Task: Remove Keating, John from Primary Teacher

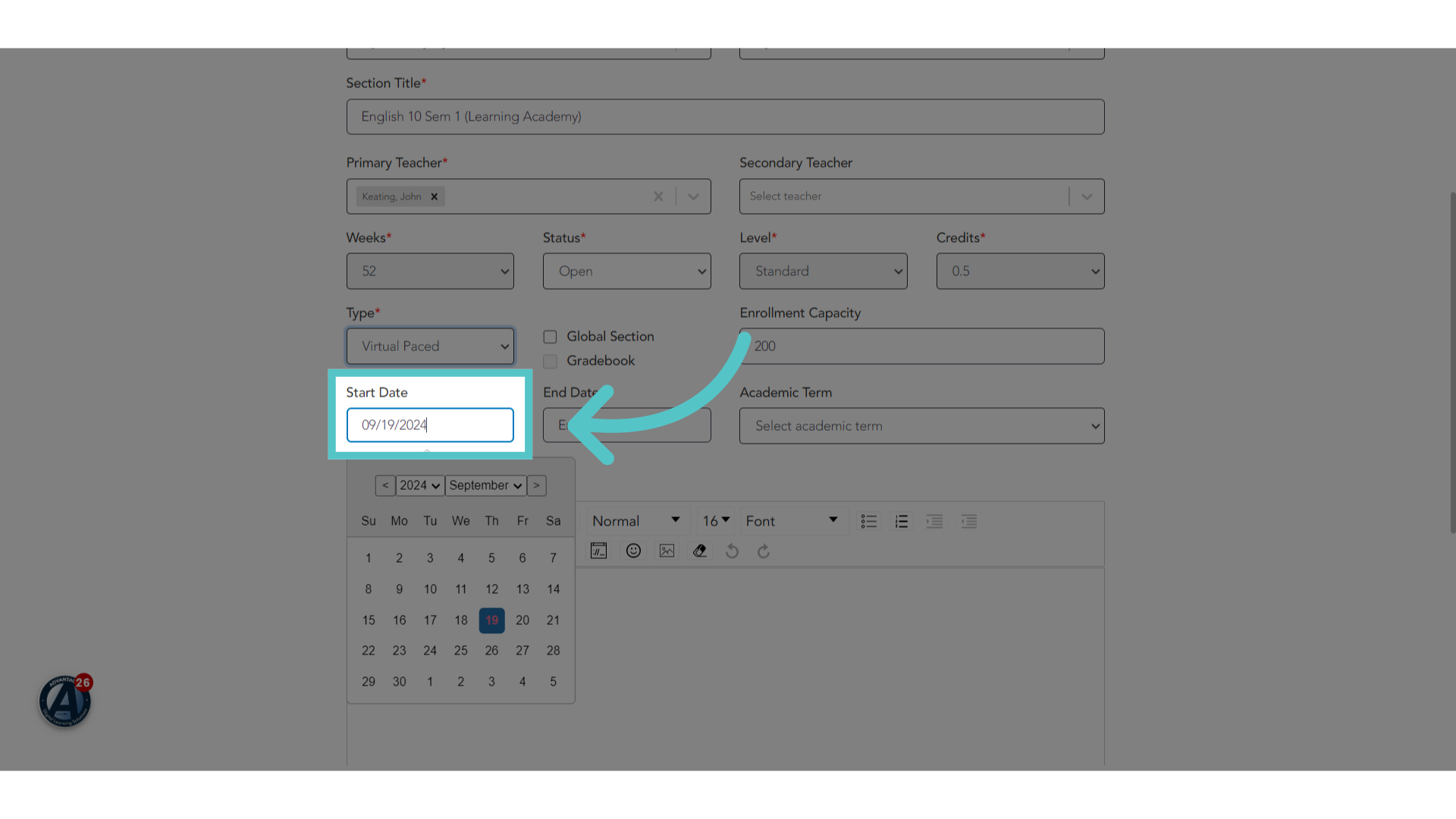Action: 435,196
